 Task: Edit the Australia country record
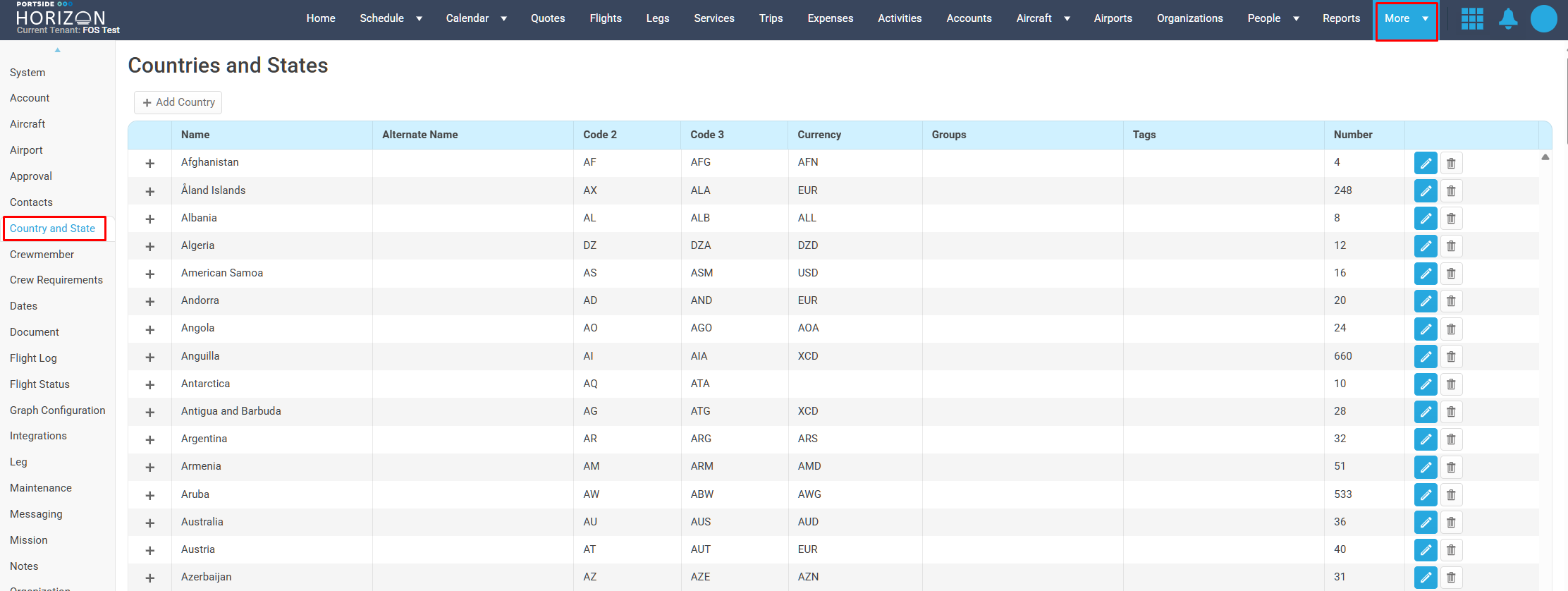tap(1426, 523)
